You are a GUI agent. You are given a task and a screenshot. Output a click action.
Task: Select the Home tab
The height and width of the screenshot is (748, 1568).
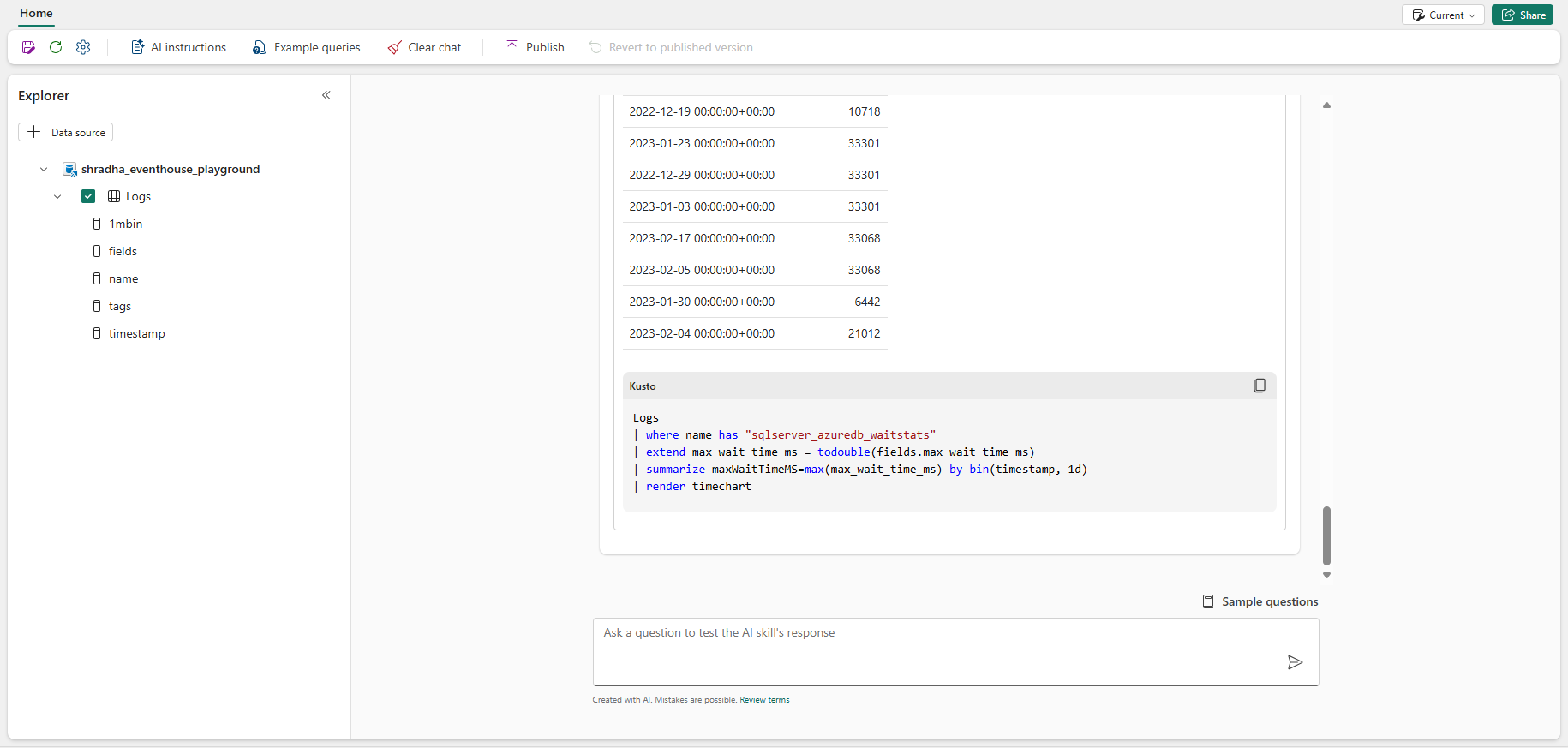[36, 13]
